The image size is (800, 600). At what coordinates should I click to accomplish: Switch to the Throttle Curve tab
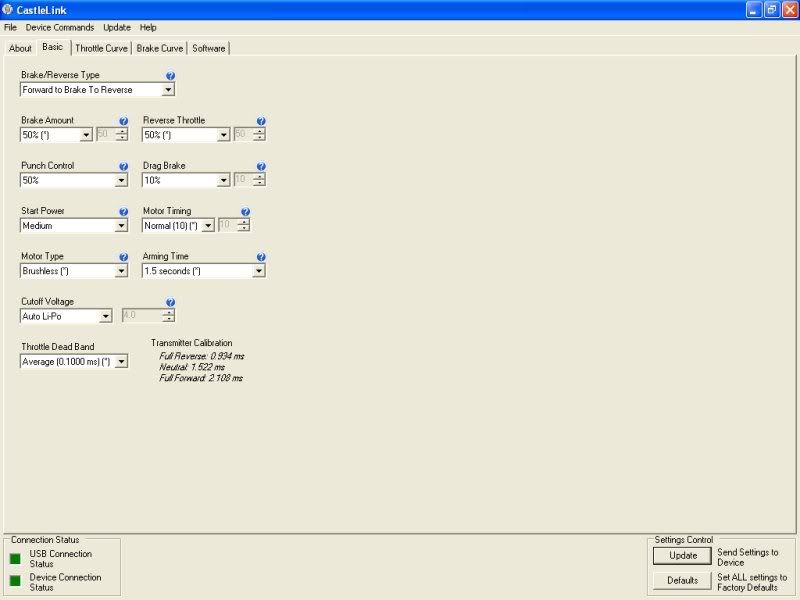click(101, 48)
